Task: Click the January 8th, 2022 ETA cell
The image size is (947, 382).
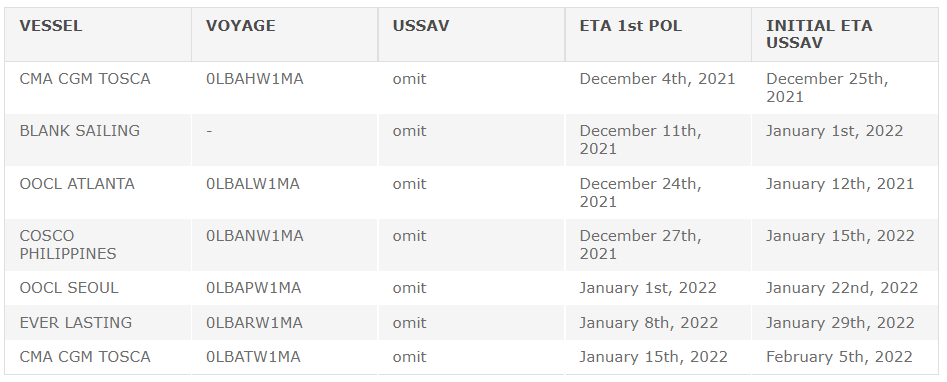Action: (x=658, y=323)
